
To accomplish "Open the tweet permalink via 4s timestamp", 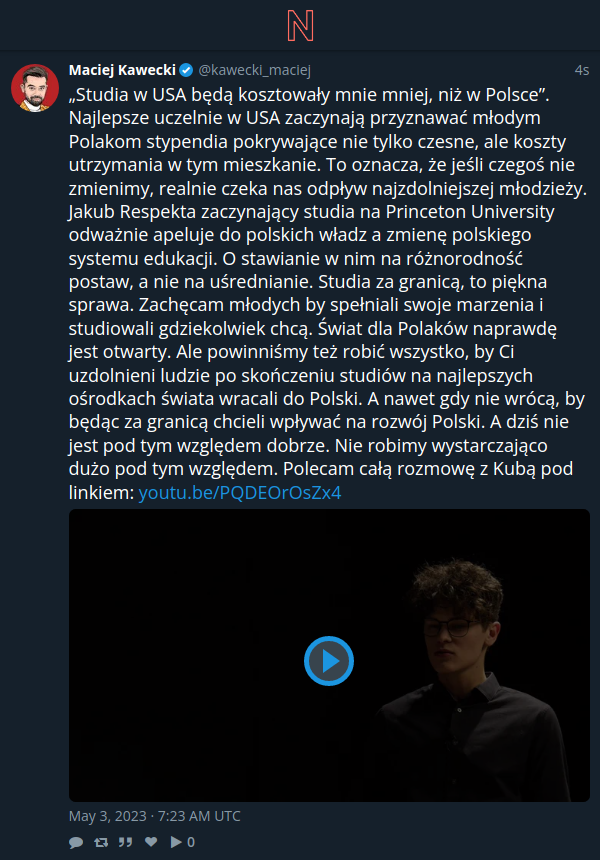I will click(x=582, y=70).
